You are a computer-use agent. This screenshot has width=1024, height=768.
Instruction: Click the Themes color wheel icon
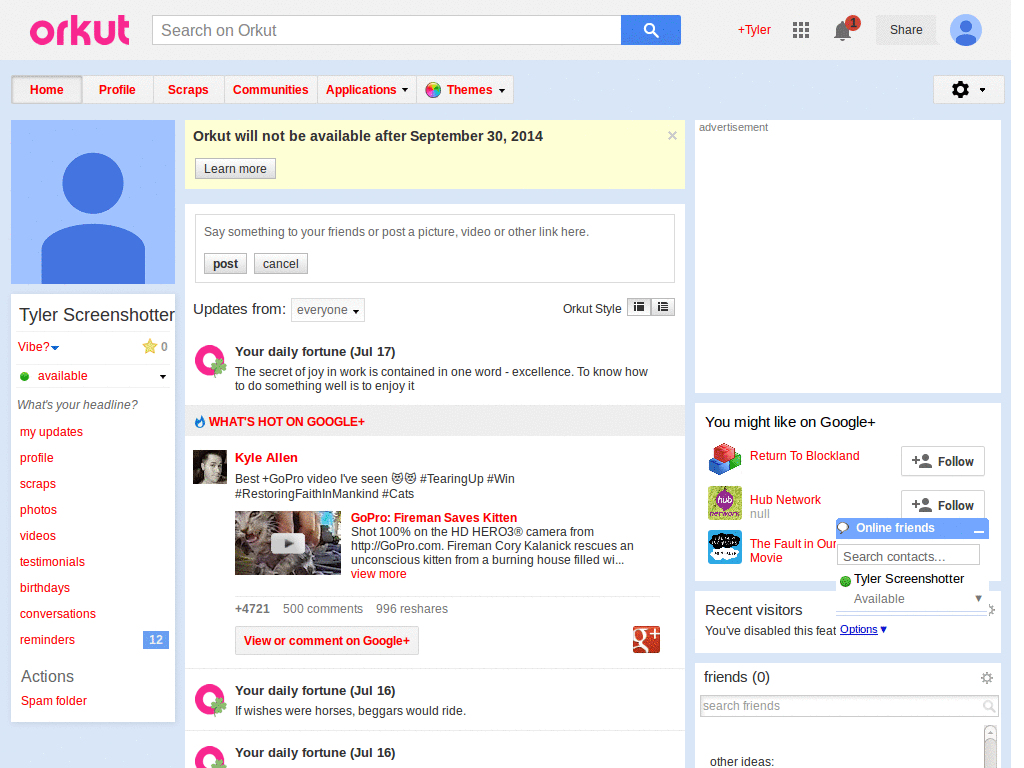click(432, 90)
